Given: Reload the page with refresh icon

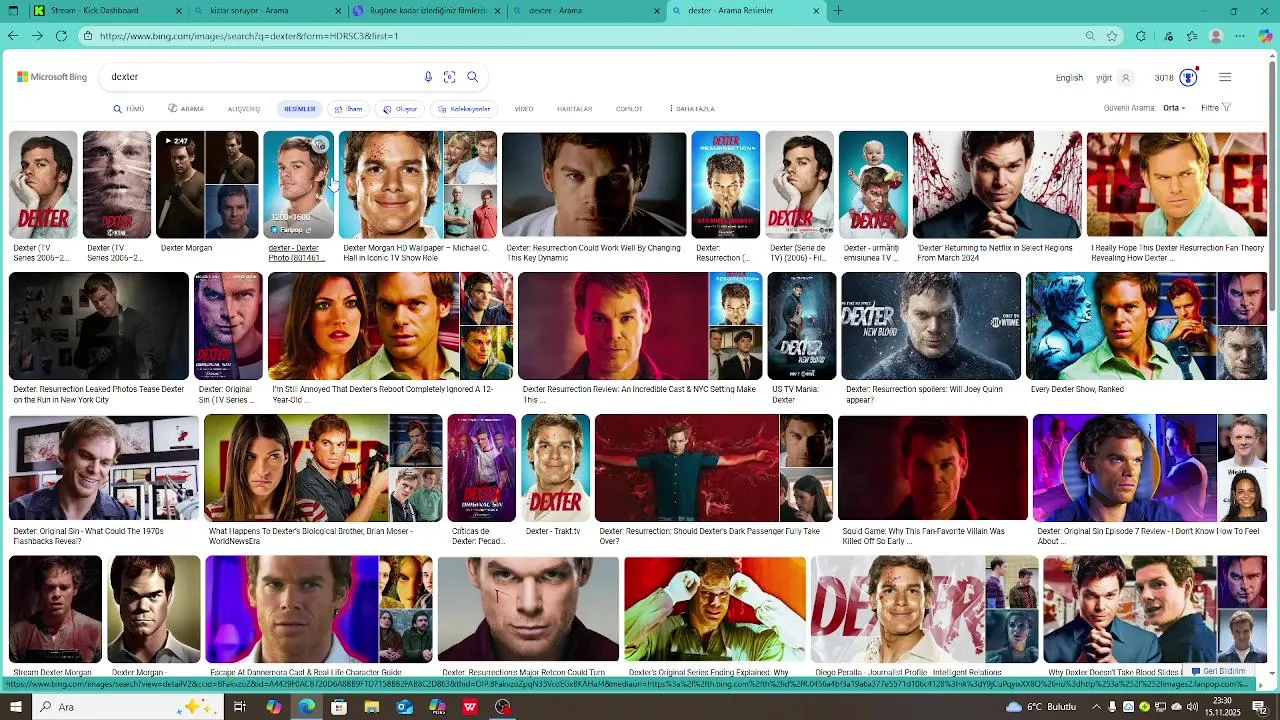Looking at the screenshot, I should click(61, 36).
